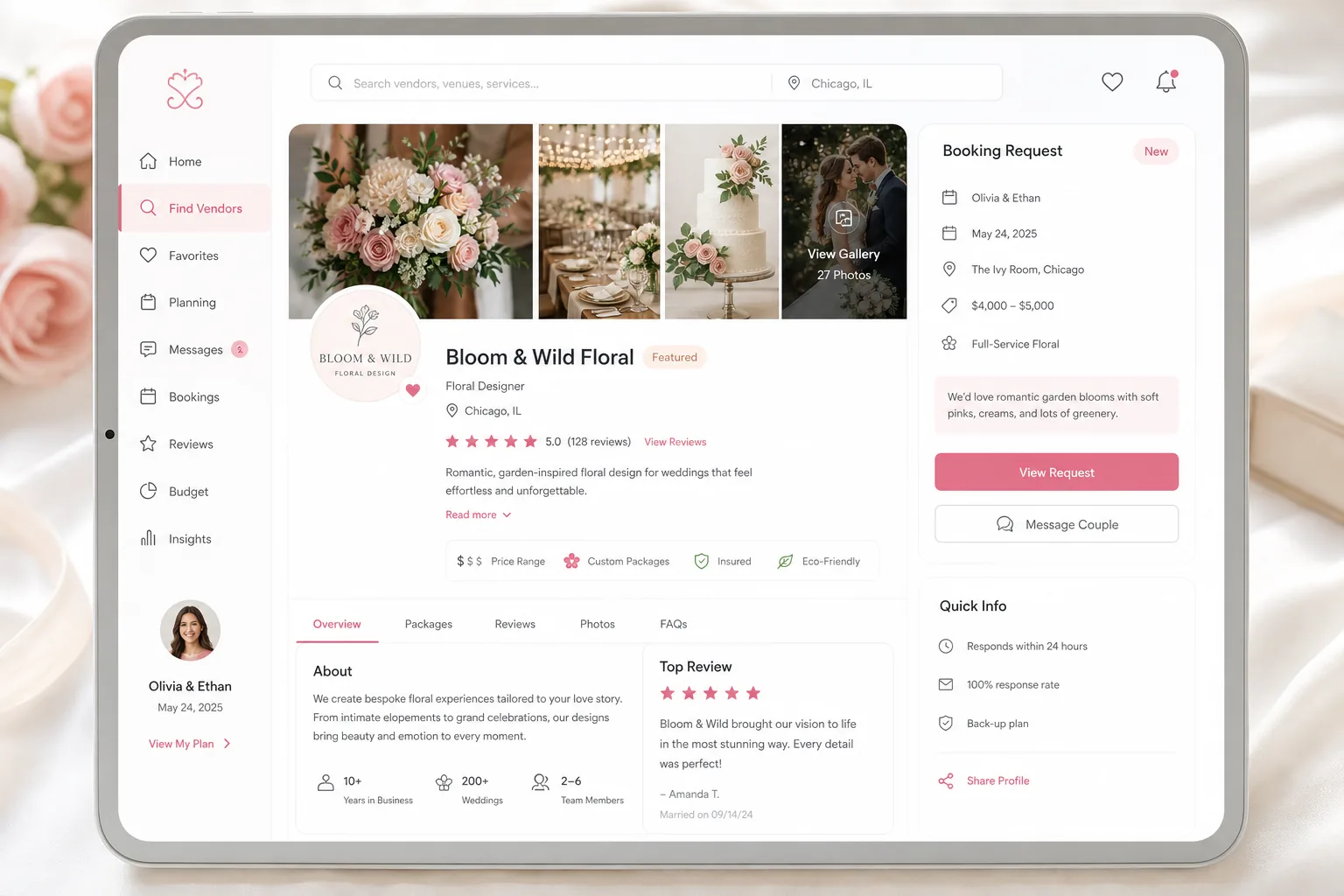Select Find Vendors in sidebar
Image resolution: width=1344 pixels, height=896 pixels.
194,208
